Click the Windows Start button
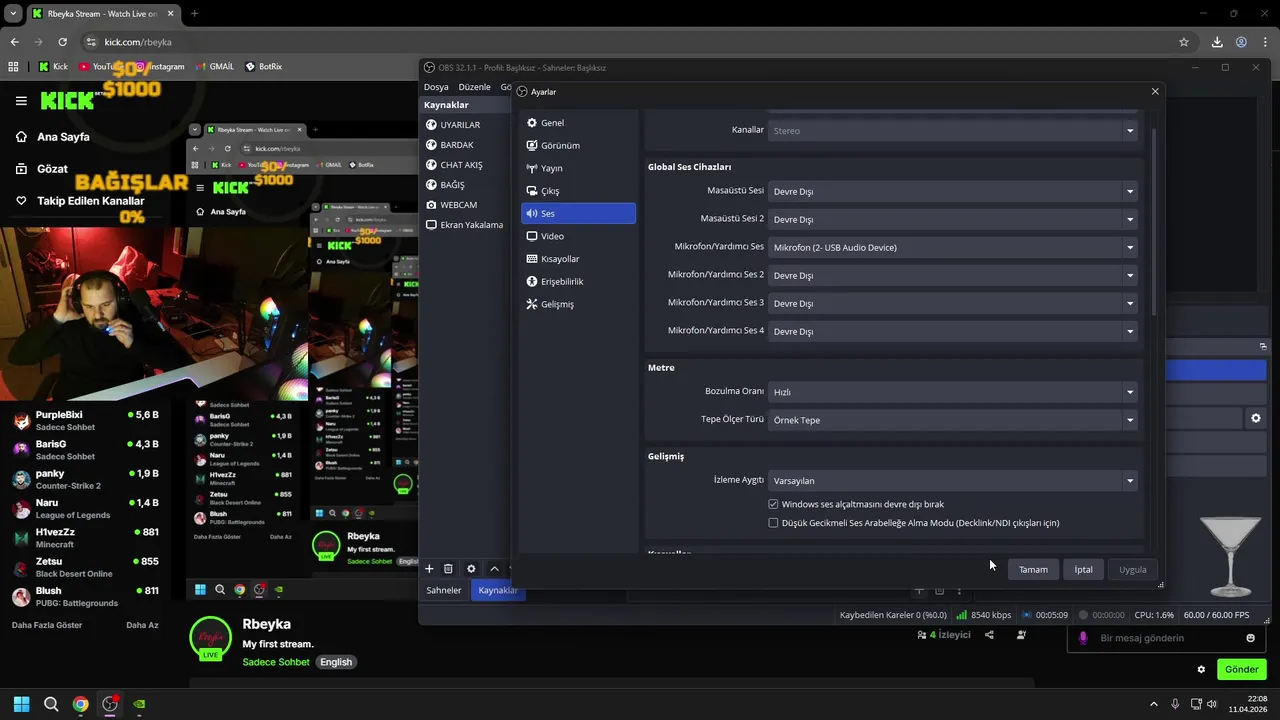 [x=21, y=704]
